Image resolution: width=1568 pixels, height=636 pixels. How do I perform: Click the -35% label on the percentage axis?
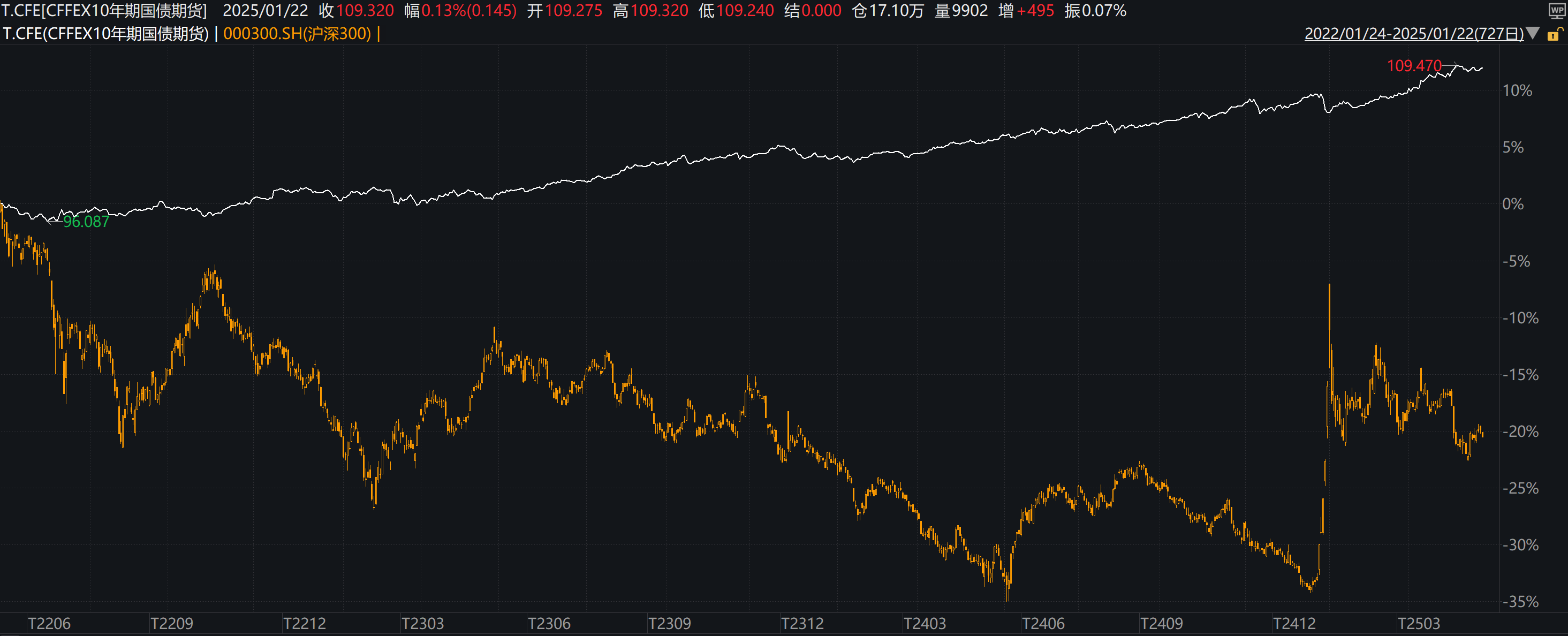(x=1520, y=601)
